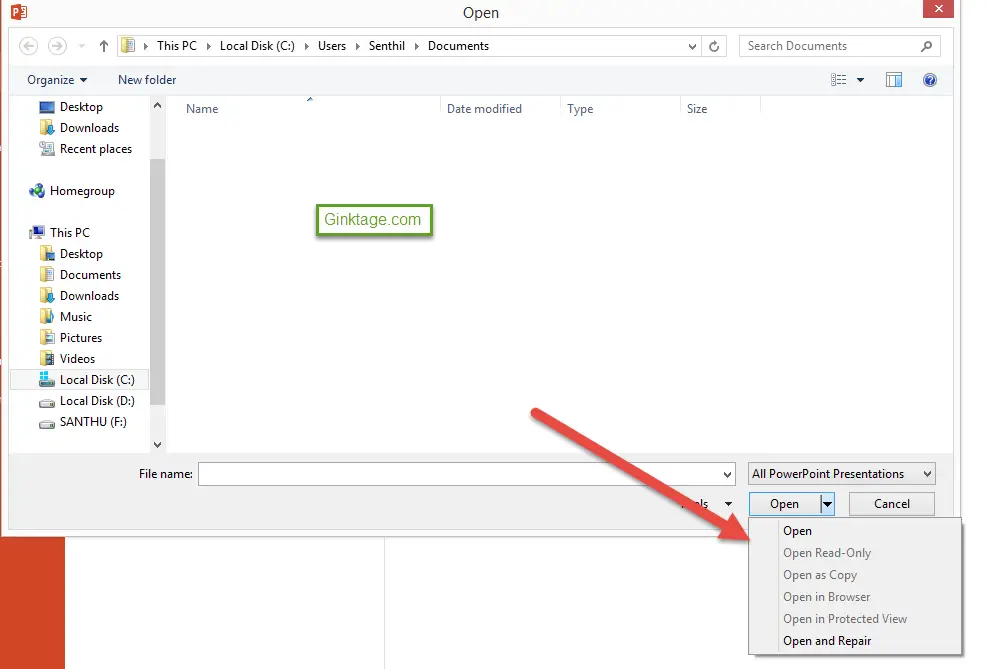This screenshot has width=987, height=669.
Task: Select SANTHU (F:) drive
Action: pyautogui.click(x=93, y=422)
